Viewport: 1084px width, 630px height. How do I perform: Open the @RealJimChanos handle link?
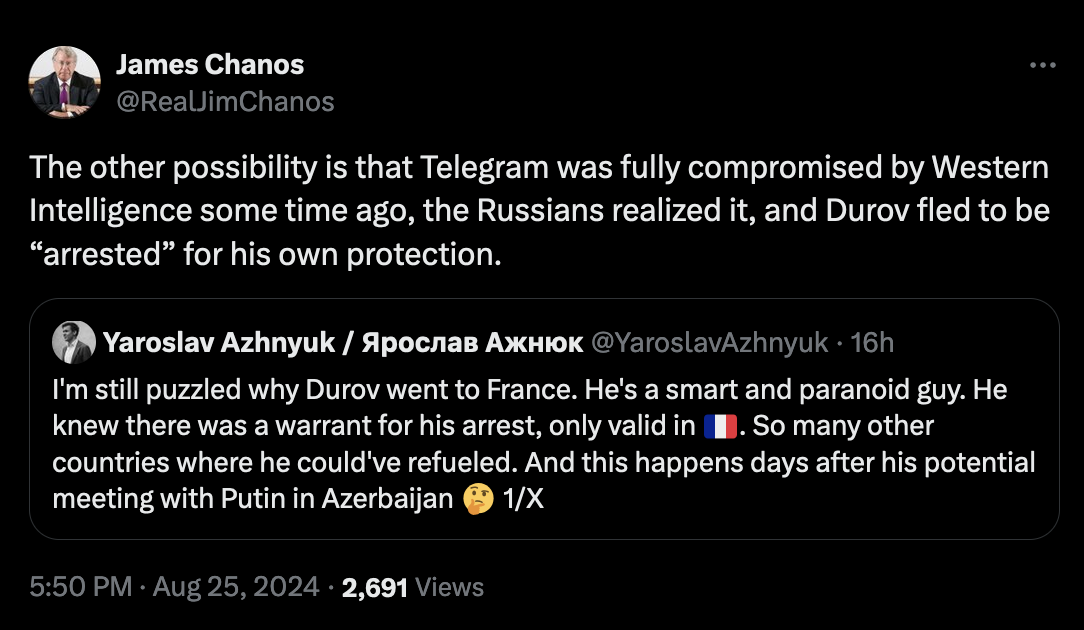(225, 101)
